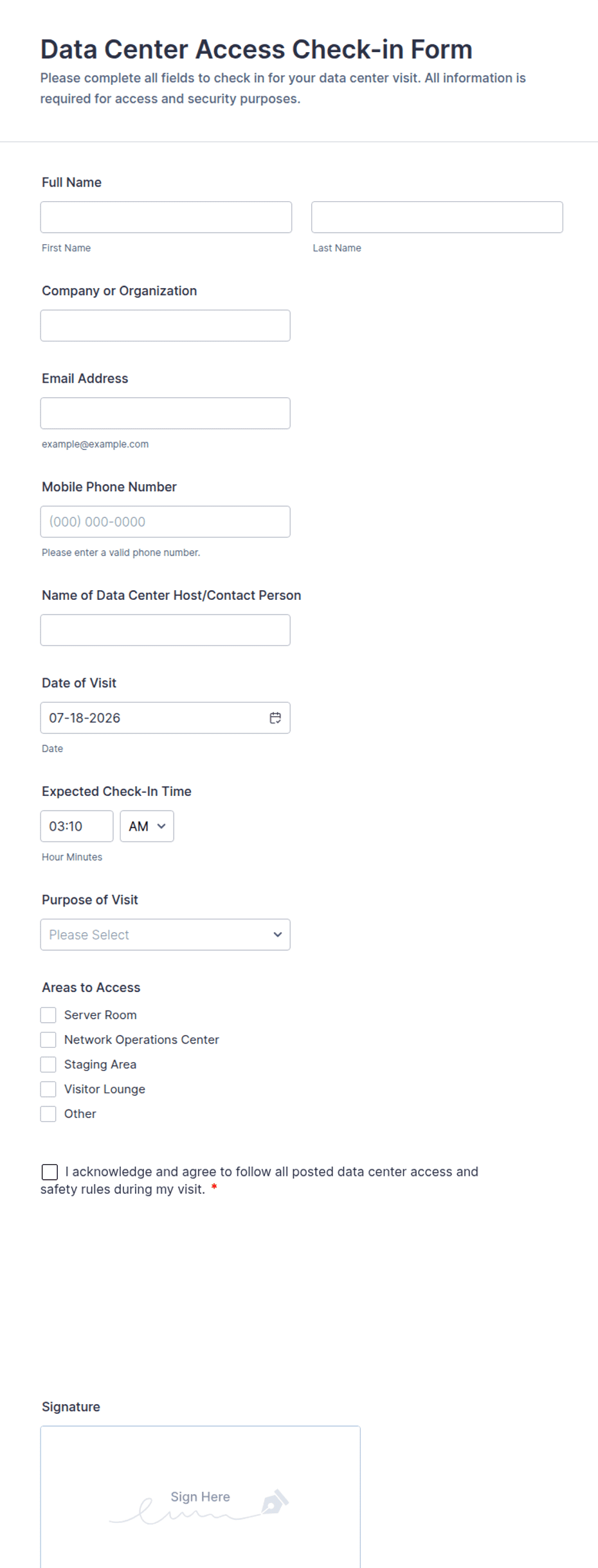Click the Mobile Phone Number field
Viewport: 598px width, 1568px height.
point(165,521)
